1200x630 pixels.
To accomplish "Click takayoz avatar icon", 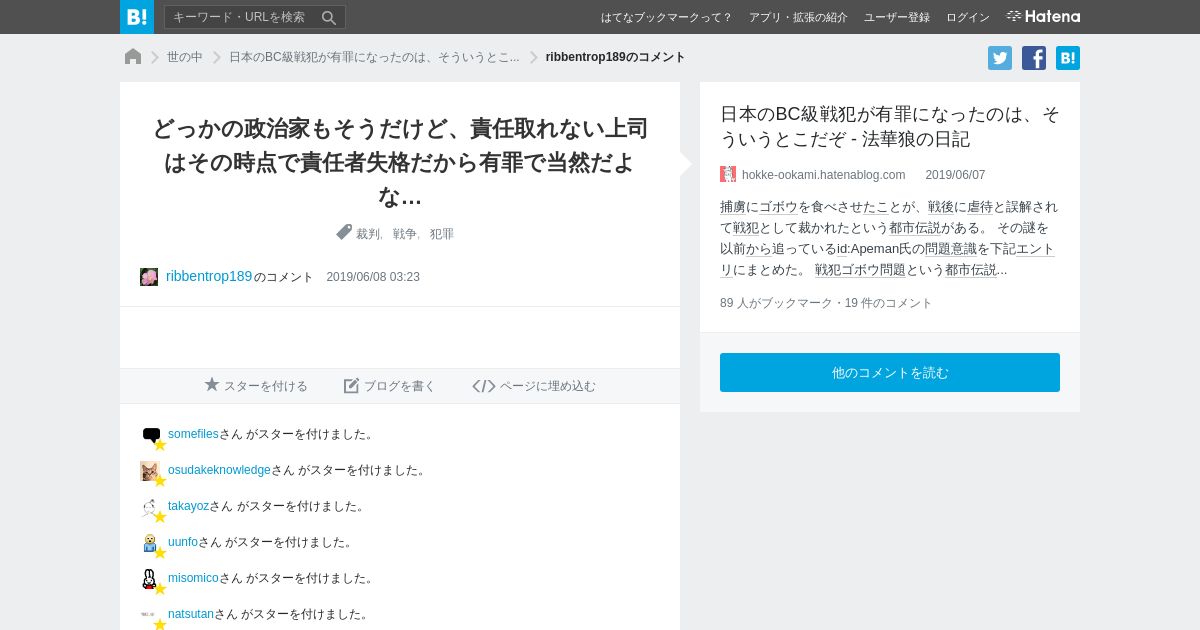I will 149,507.
